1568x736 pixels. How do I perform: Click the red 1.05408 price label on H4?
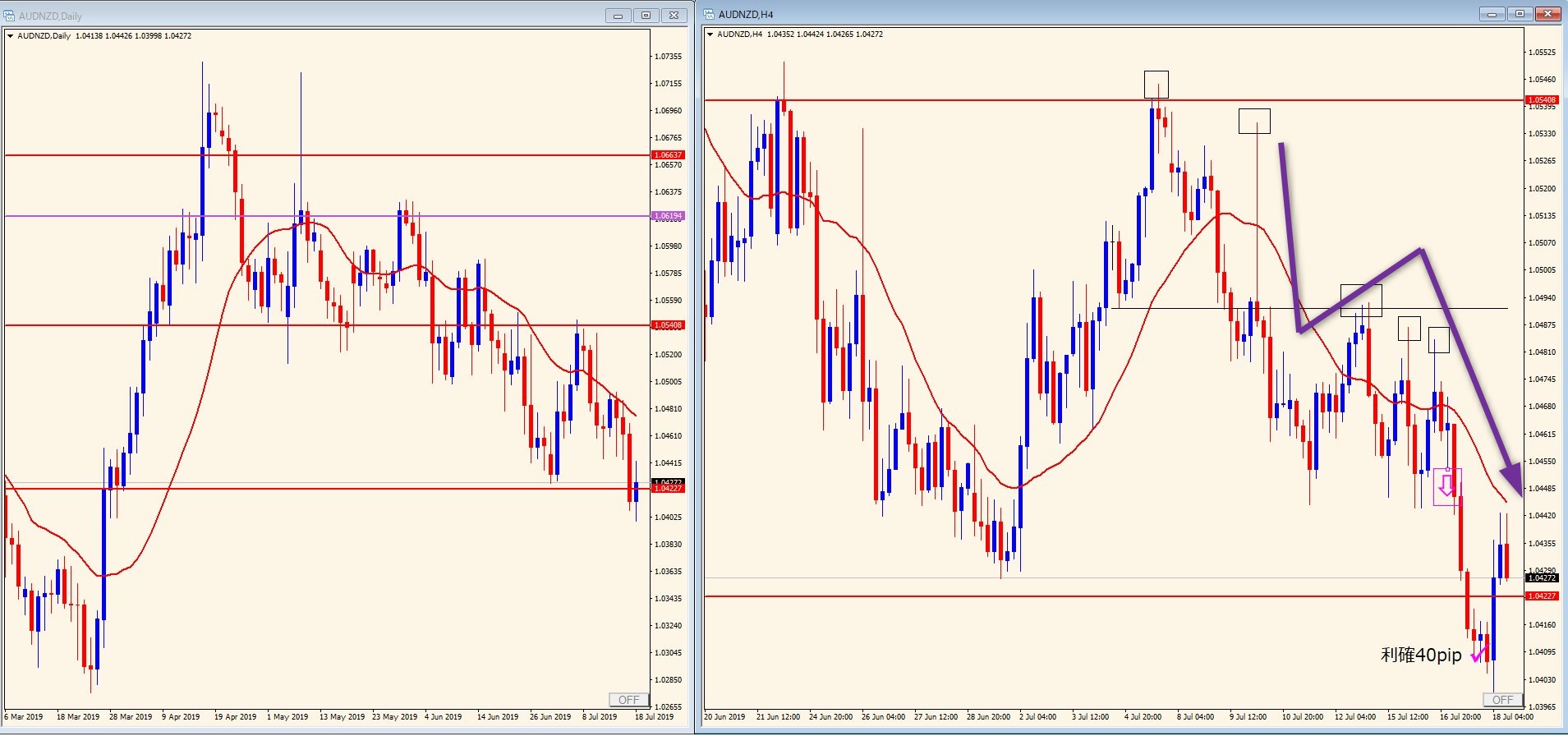1542,100
